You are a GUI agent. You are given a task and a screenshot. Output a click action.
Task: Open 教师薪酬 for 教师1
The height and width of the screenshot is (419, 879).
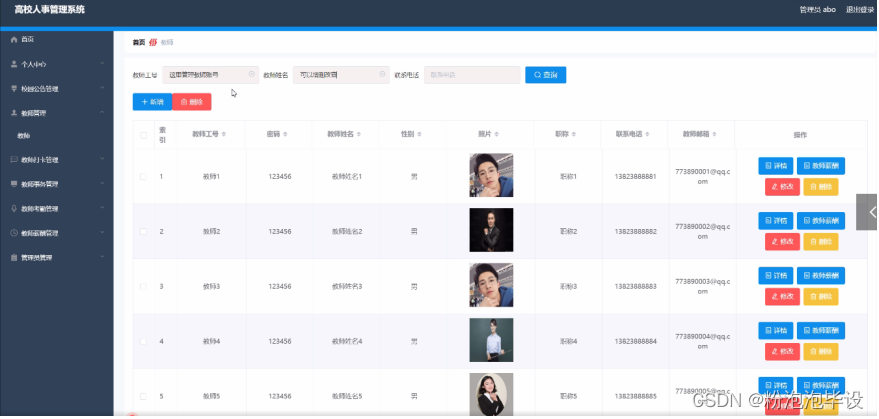pos(821,166)
